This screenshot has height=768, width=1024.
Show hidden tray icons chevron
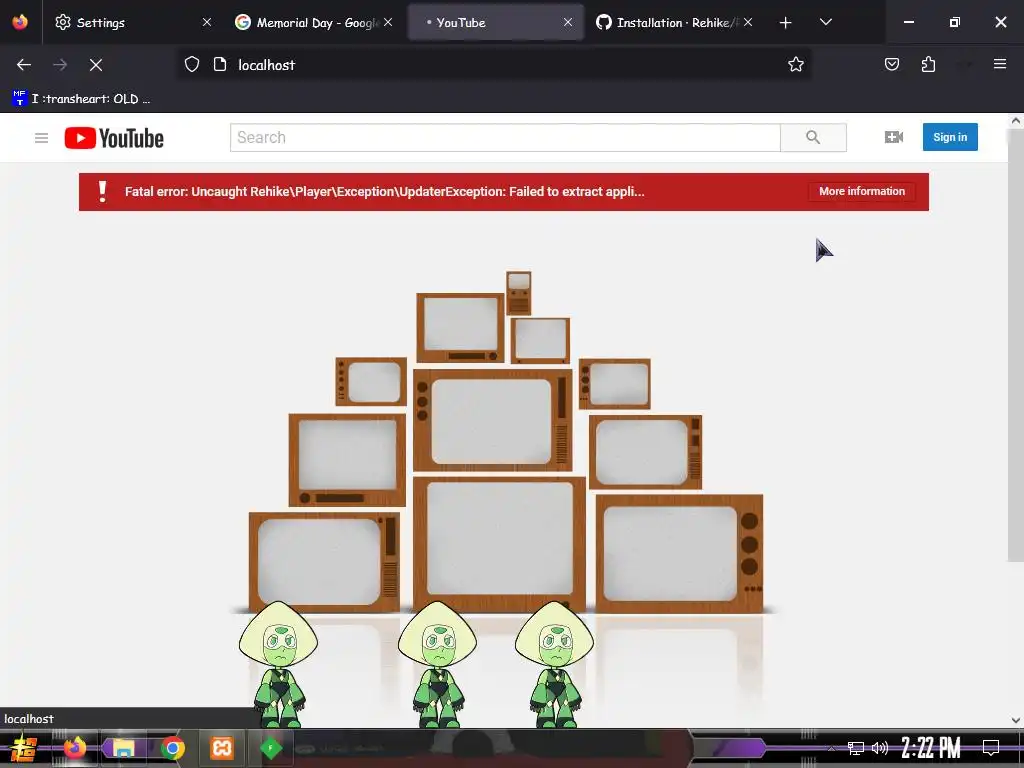pyautogui.click(x=831, y=748)
